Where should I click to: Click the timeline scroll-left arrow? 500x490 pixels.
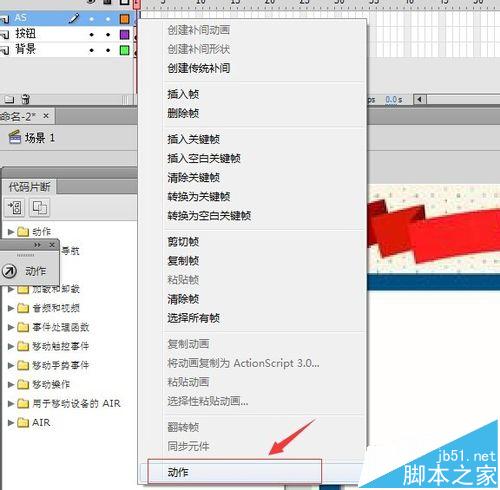[419, 99]
